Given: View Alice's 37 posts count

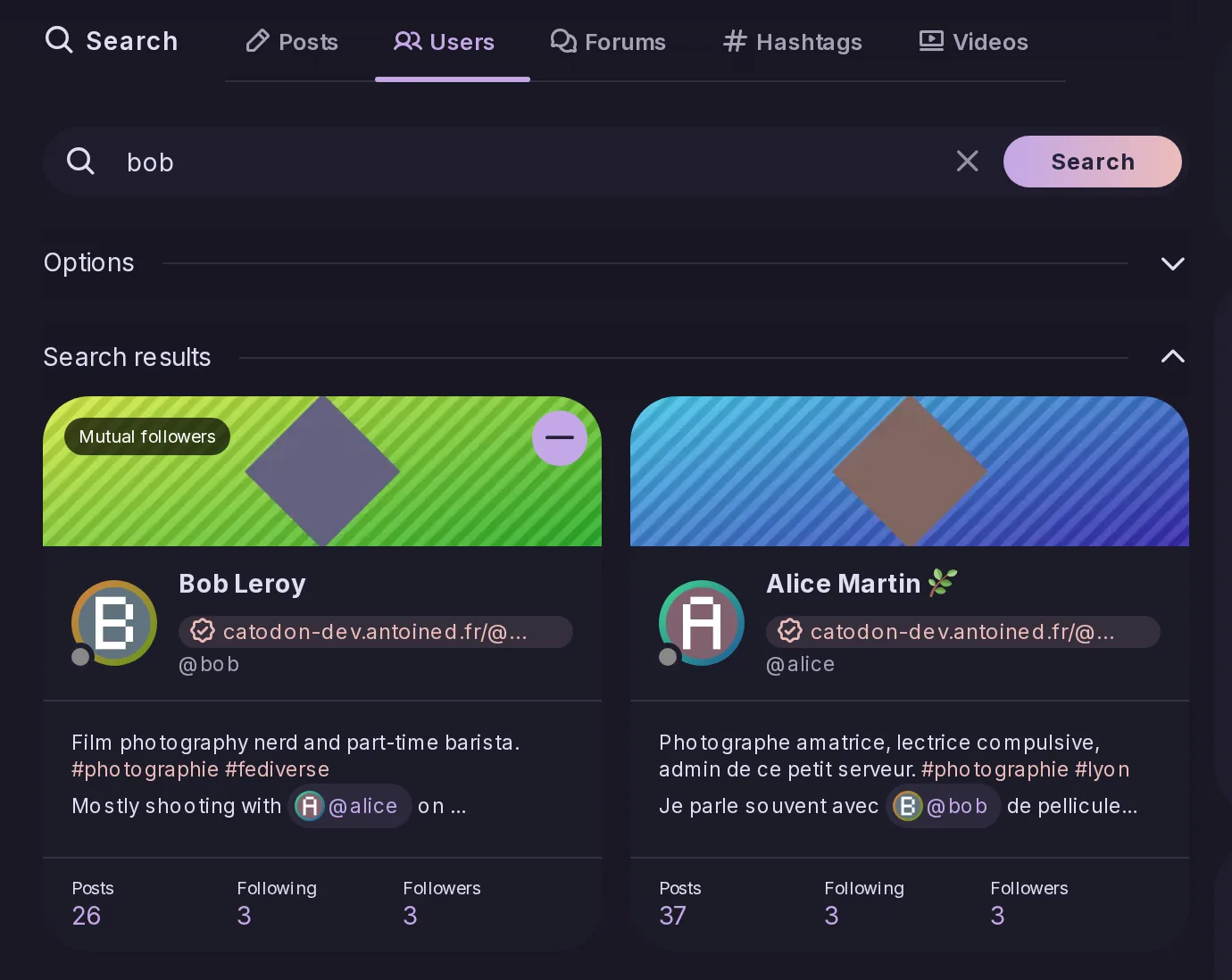Looking at the screenshot, I should click(x=680, y=902).
